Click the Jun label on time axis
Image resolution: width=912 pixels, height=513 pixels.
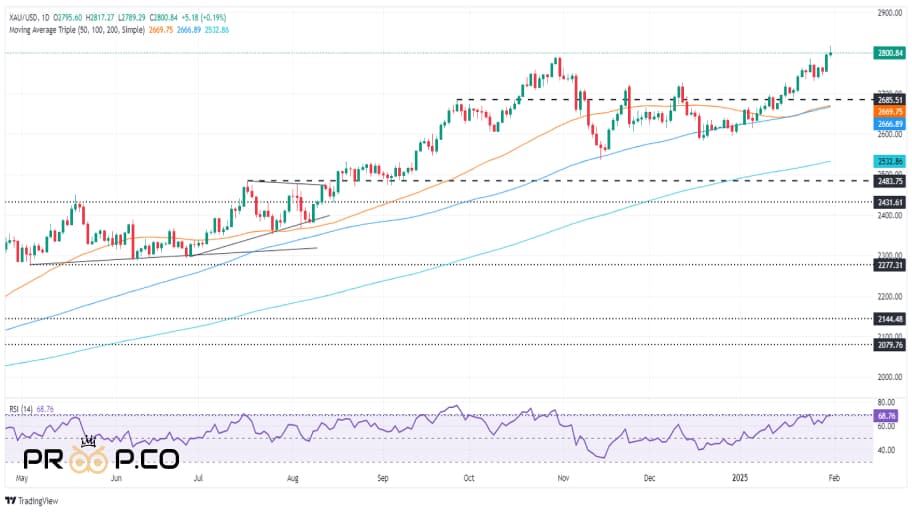(116, 478)
